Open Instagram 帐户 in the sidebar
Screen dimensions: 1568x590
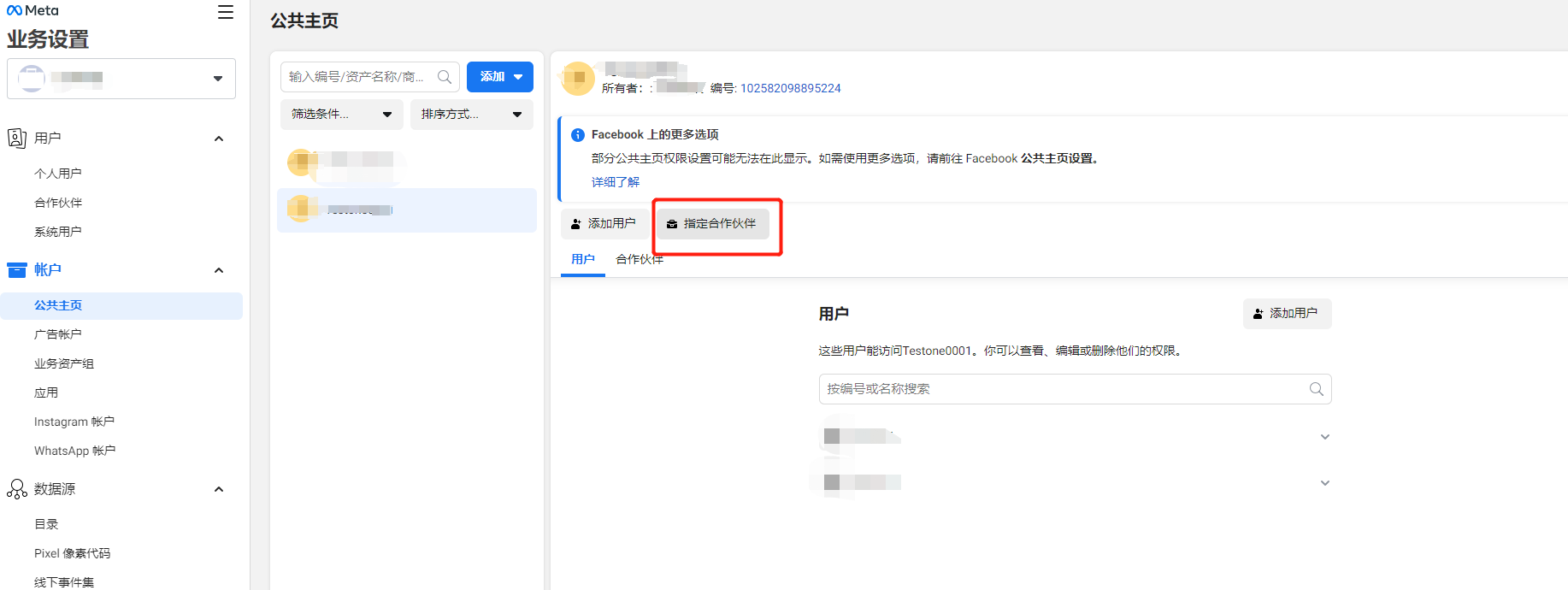74,422
